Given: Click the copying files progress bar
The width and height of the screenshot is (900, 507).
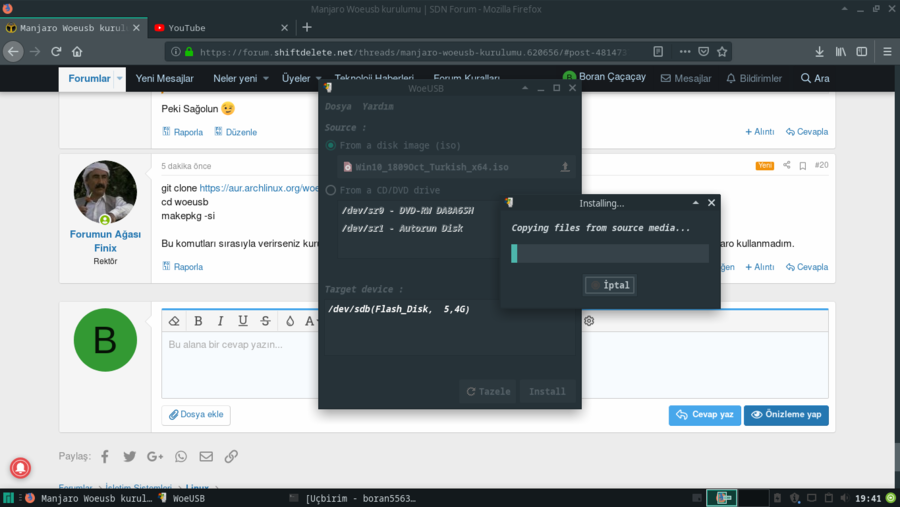Looking at the screenshot, I should 610,253.
